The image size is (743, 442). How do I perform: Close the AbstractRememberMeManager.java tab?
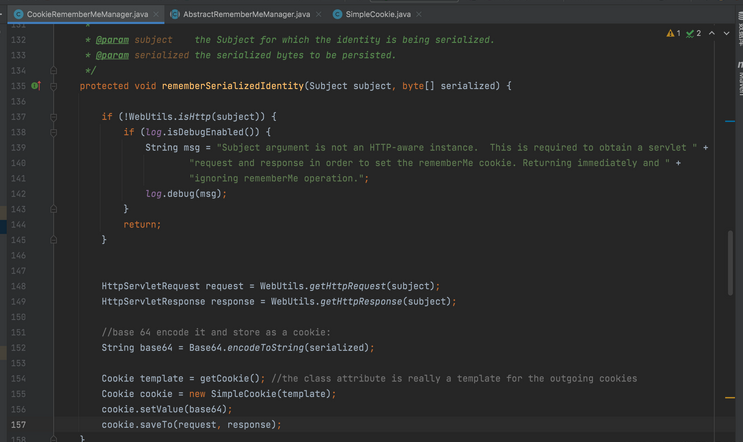(318, 14)
